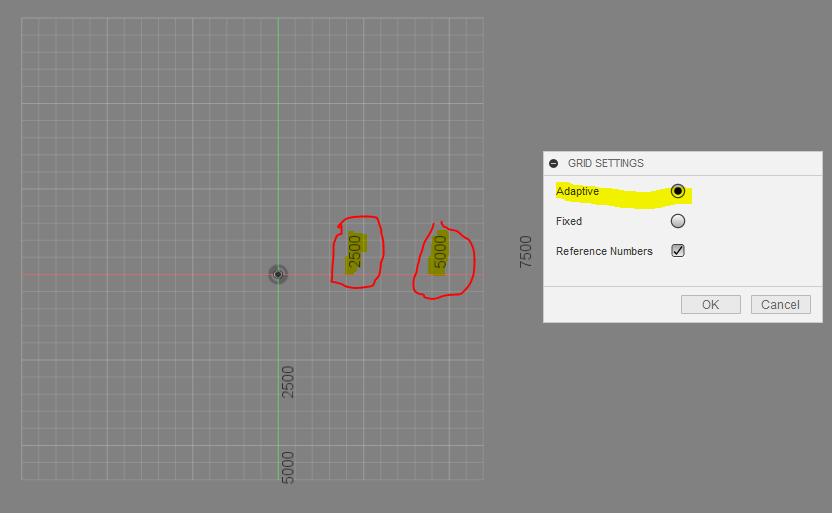
Task: Cancel the Grid Settings dialog
Action: pos(781,305)
